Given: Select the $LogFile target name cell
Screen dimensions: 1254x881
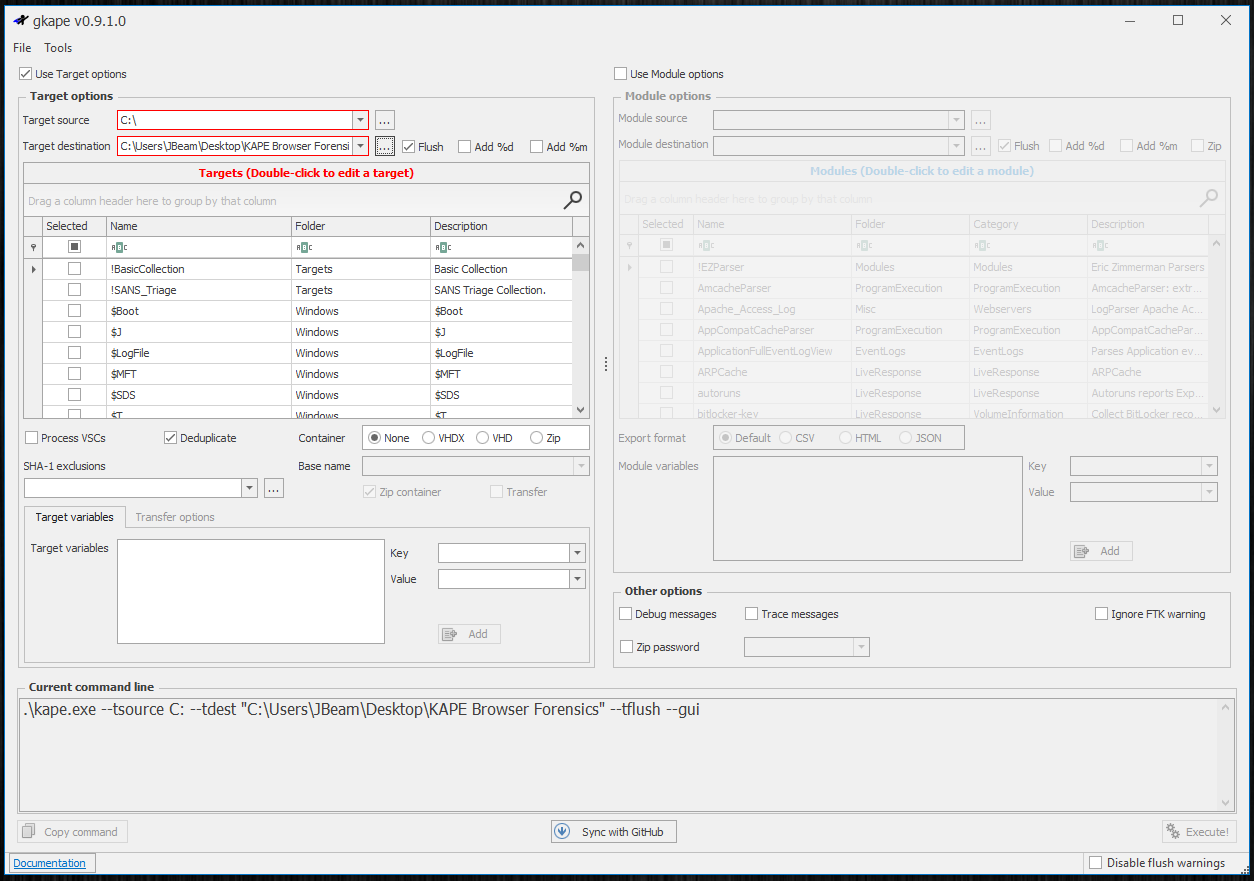Looking at the screenshot, I should click(x=199, y=353).
